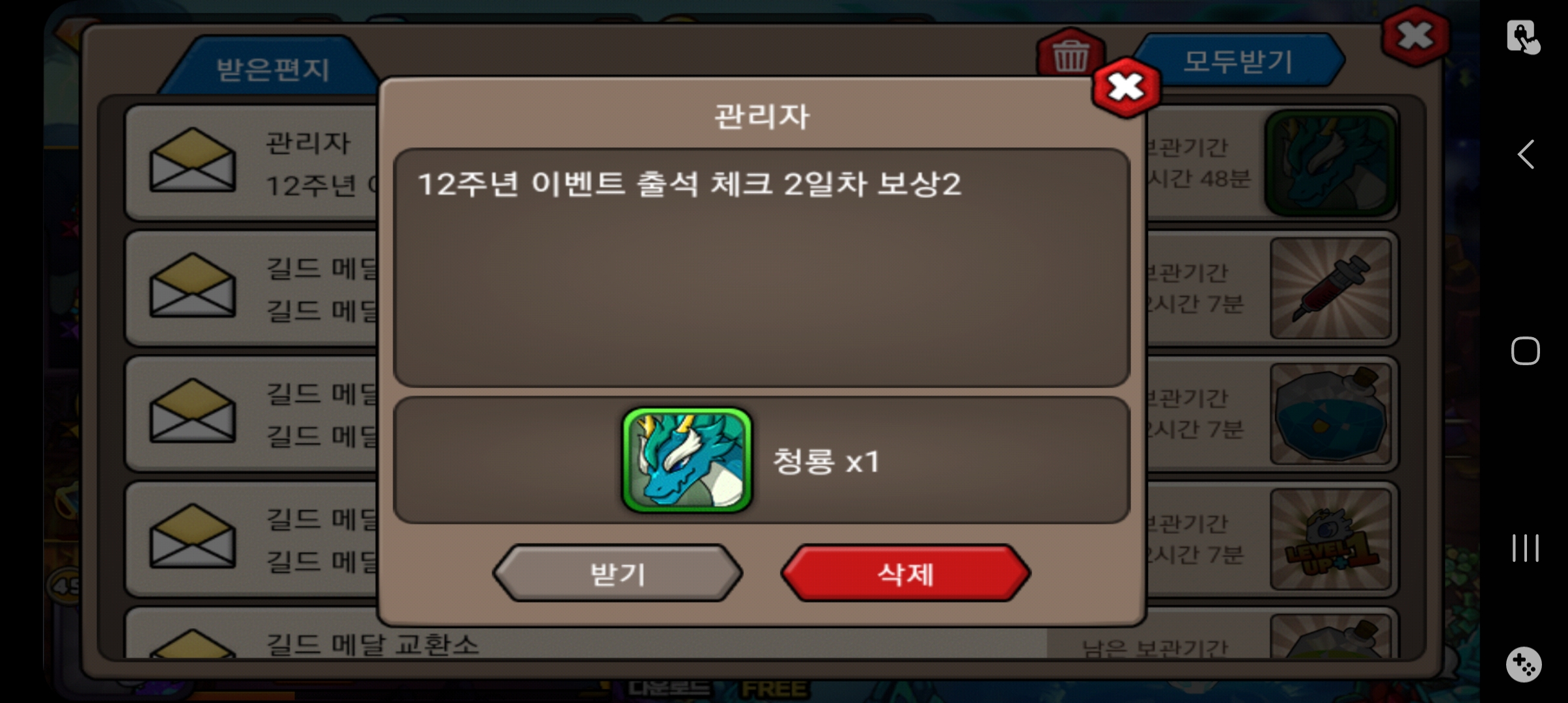Open the red trash can icon
Image resolution: width=1568 pixels, height=703 pixels.
click(x=1071, y=55)
